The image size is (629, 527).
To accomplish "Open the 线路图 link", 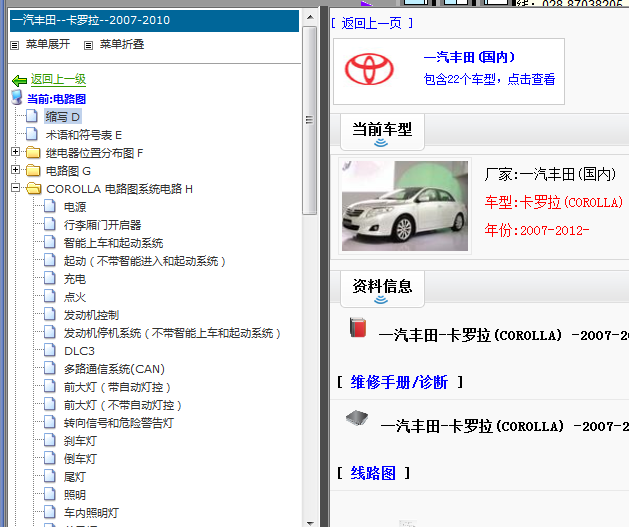I will pyautogui.click(x=373, y=473).
